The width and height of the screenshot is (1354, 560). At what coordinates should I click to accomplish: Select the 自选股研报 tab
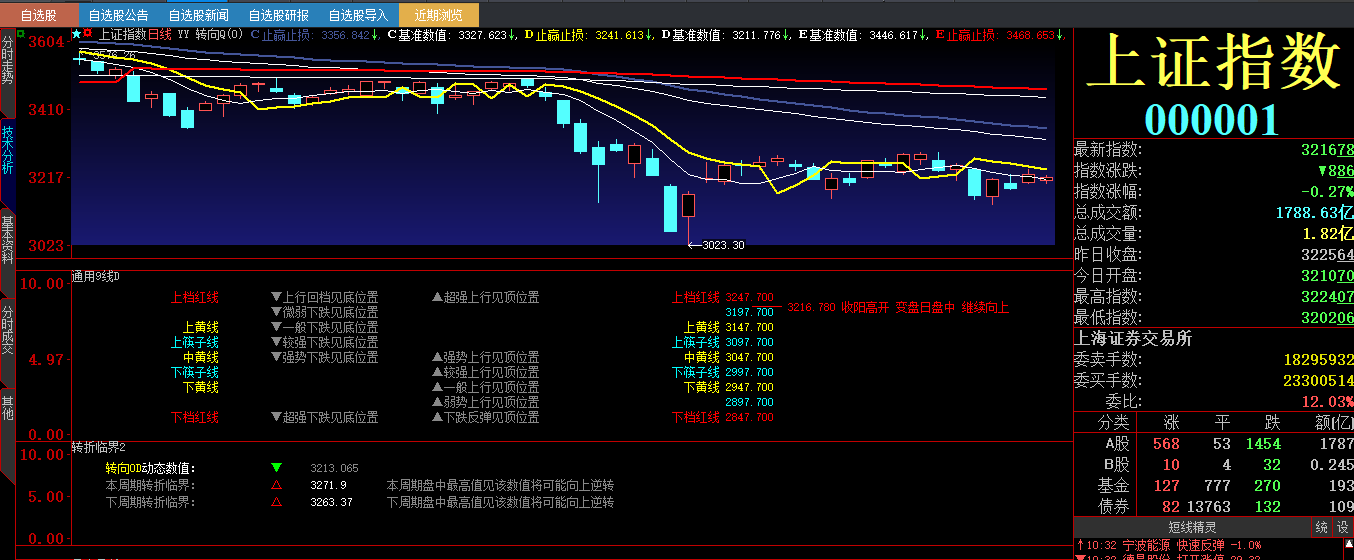pyautogui.click(x=278, y=15)
